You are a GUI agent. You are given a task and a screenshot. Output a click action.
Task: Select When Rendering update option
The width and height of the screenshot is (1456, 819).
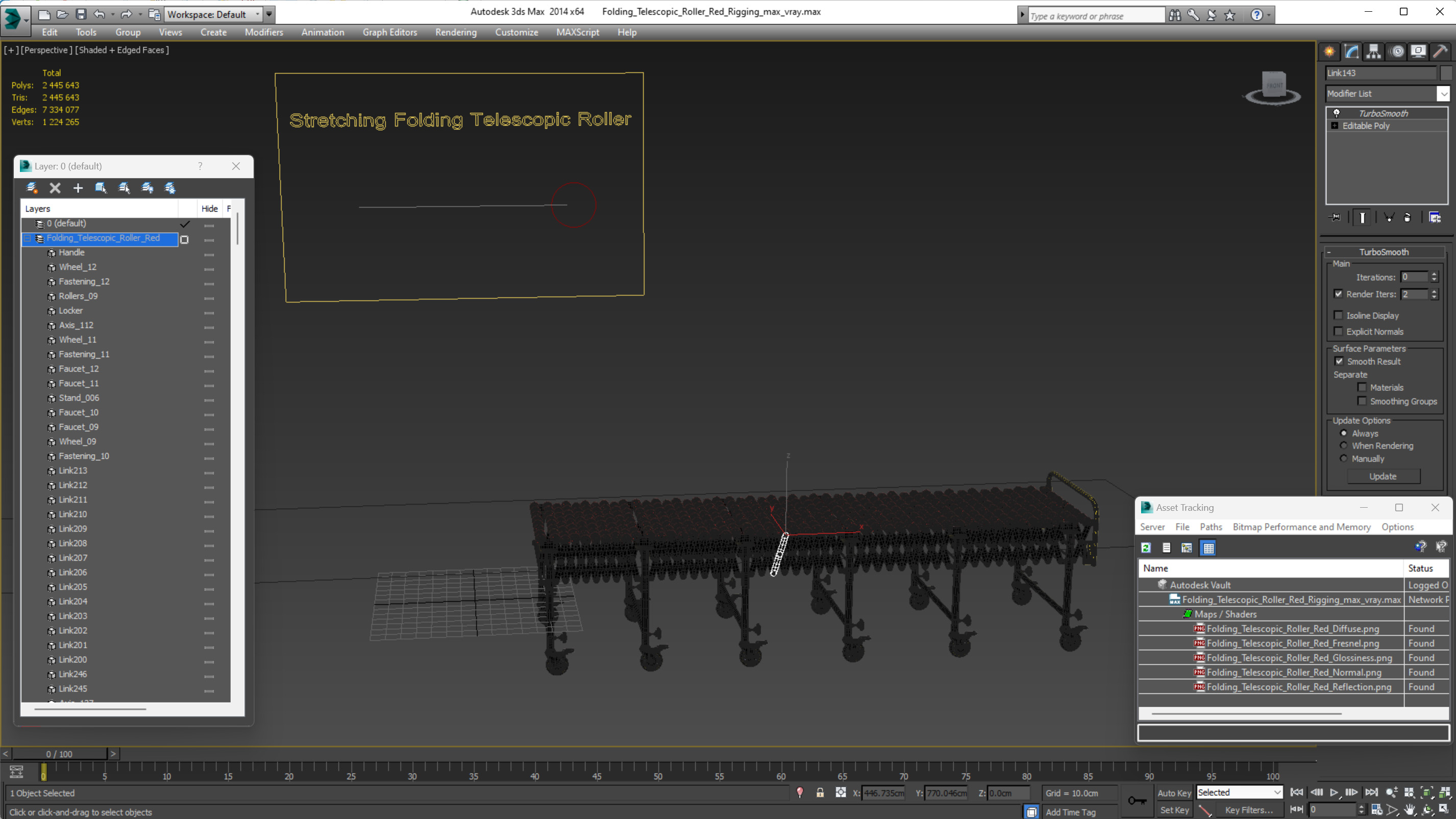tap(1344, 445)
